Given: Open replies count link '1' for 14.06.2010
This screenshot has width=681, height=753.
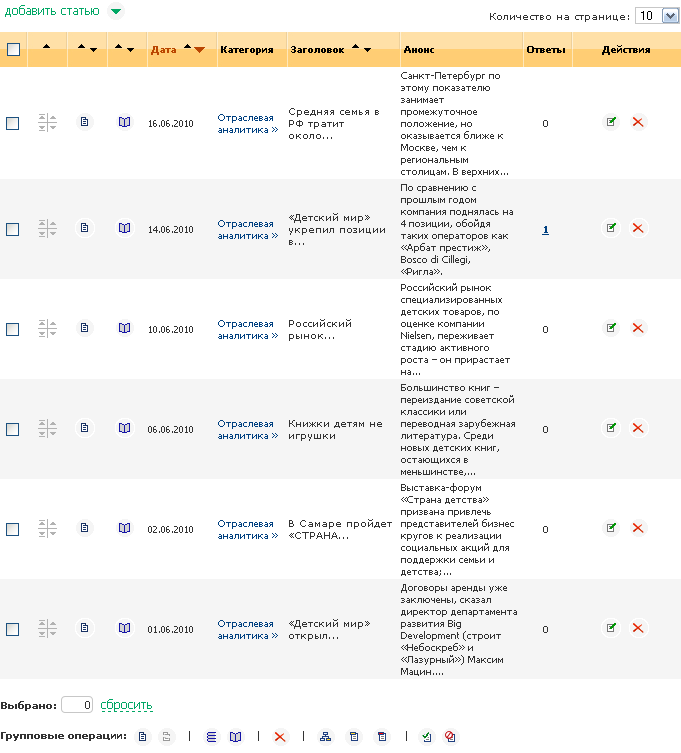Looking at the screenshot, I should (x=545, y=229).
